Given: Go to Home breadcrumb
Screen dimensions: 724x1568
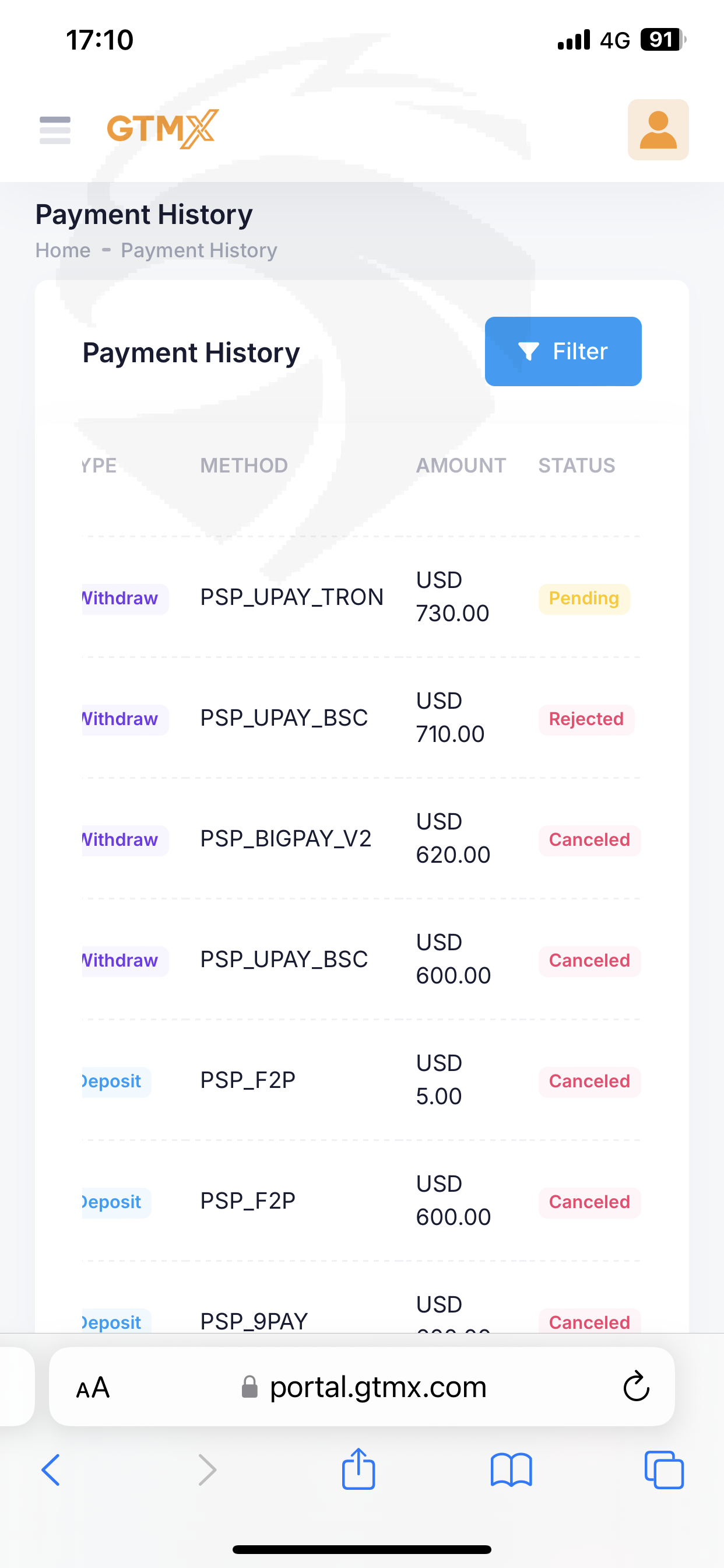Looking at the screenshot, I should 63,250.
